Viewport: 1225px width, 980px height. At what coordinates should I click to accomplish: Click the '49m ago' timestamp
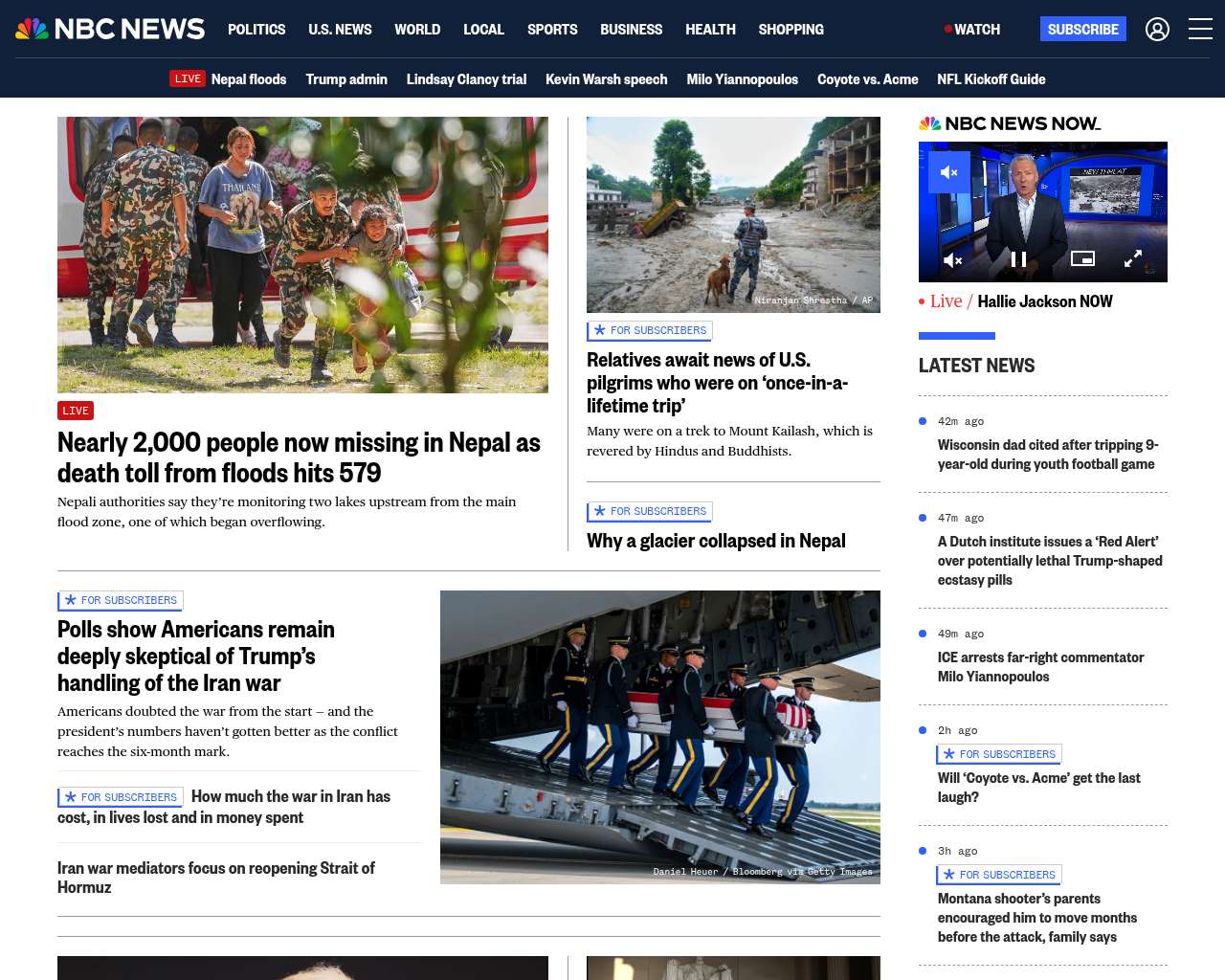[x=961, y=634]
